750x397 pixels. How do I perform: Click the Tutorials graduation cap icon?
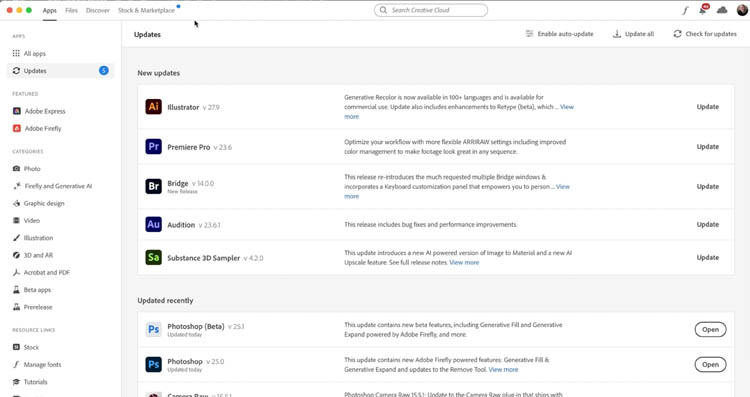tap(16, 382)
